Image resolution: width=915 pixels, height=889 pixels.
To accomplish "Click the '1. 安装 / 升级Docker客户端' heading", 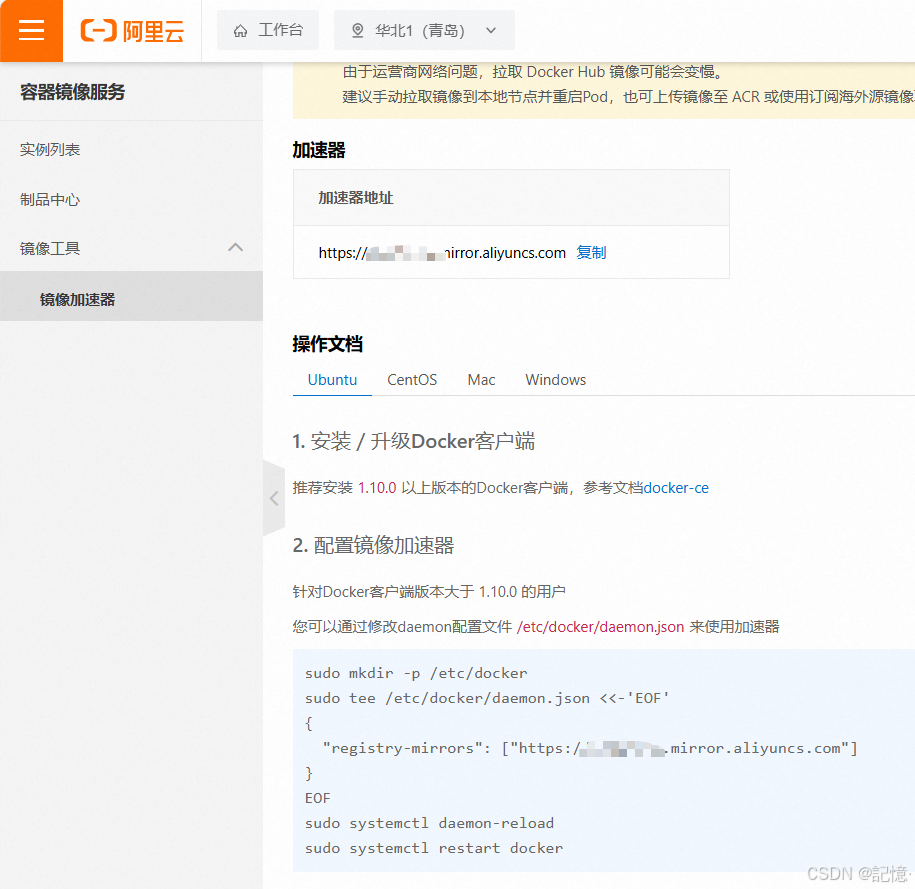I will tap(414, 441).
